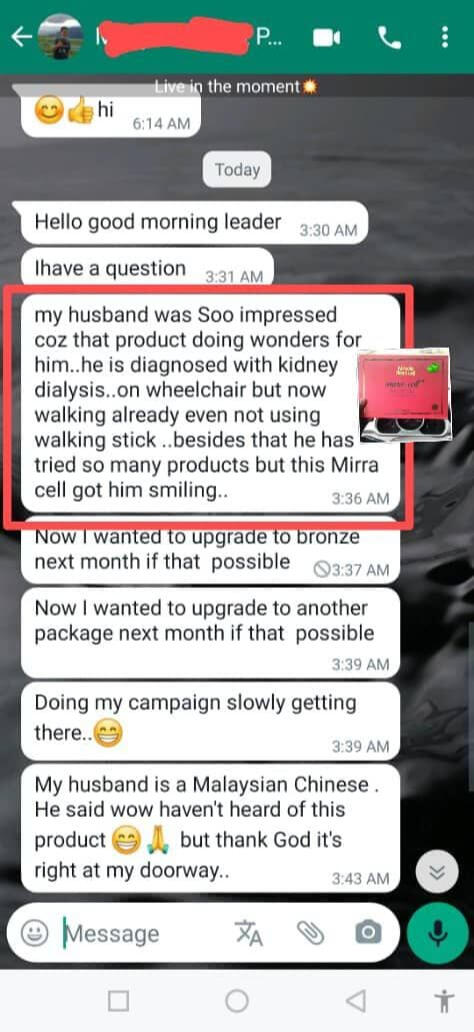Viewport: 474px width, 1032px height.
Task: Tap the back arrow in chat header
Action: point(21,38)
